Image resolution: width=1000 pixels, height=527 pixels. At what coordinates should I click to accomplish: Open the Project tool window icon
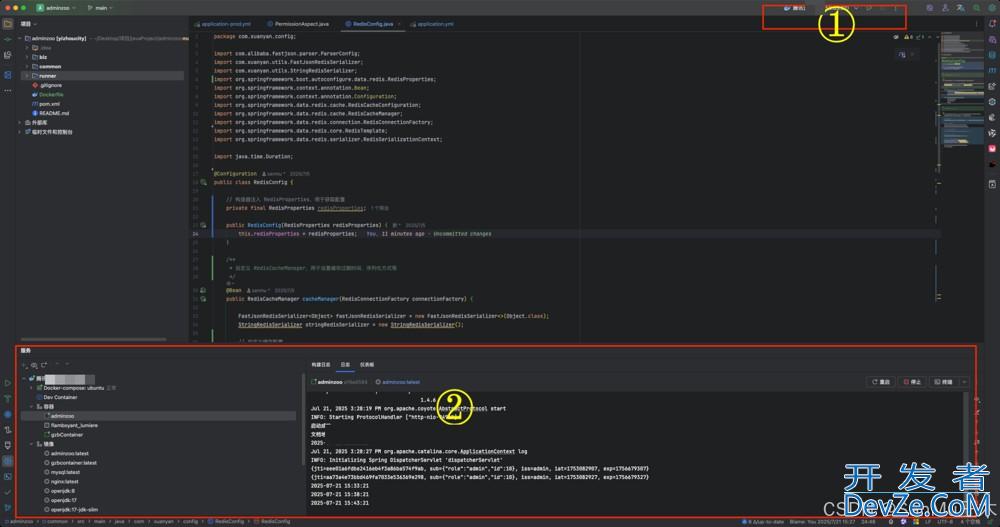tap(8, 24)
